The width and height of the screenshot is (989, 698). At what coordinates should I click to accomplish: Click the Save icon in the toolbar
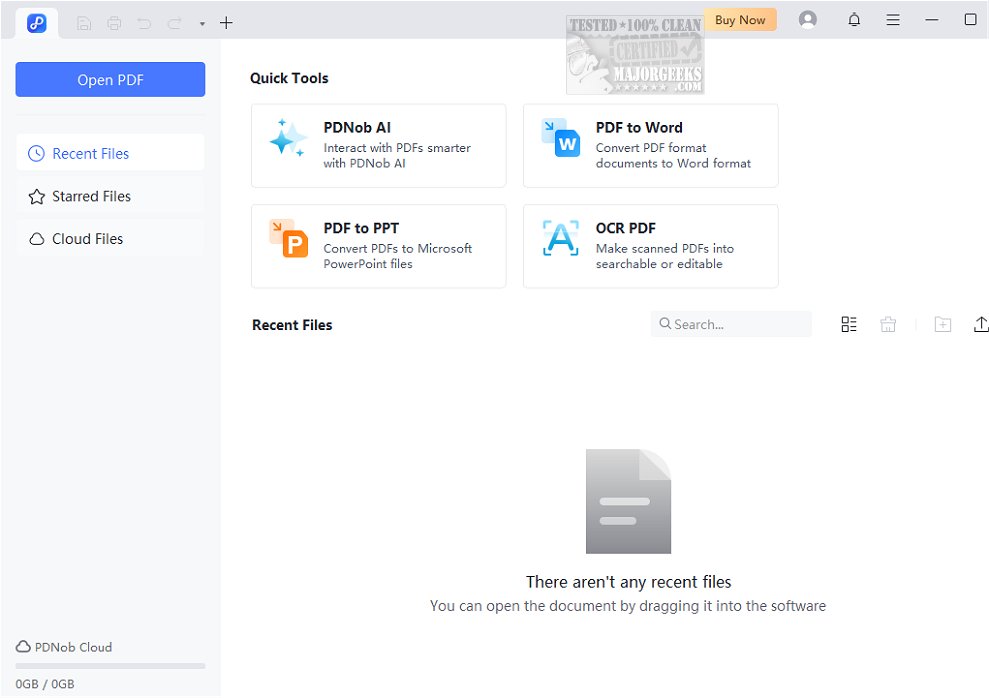point(83,22)
